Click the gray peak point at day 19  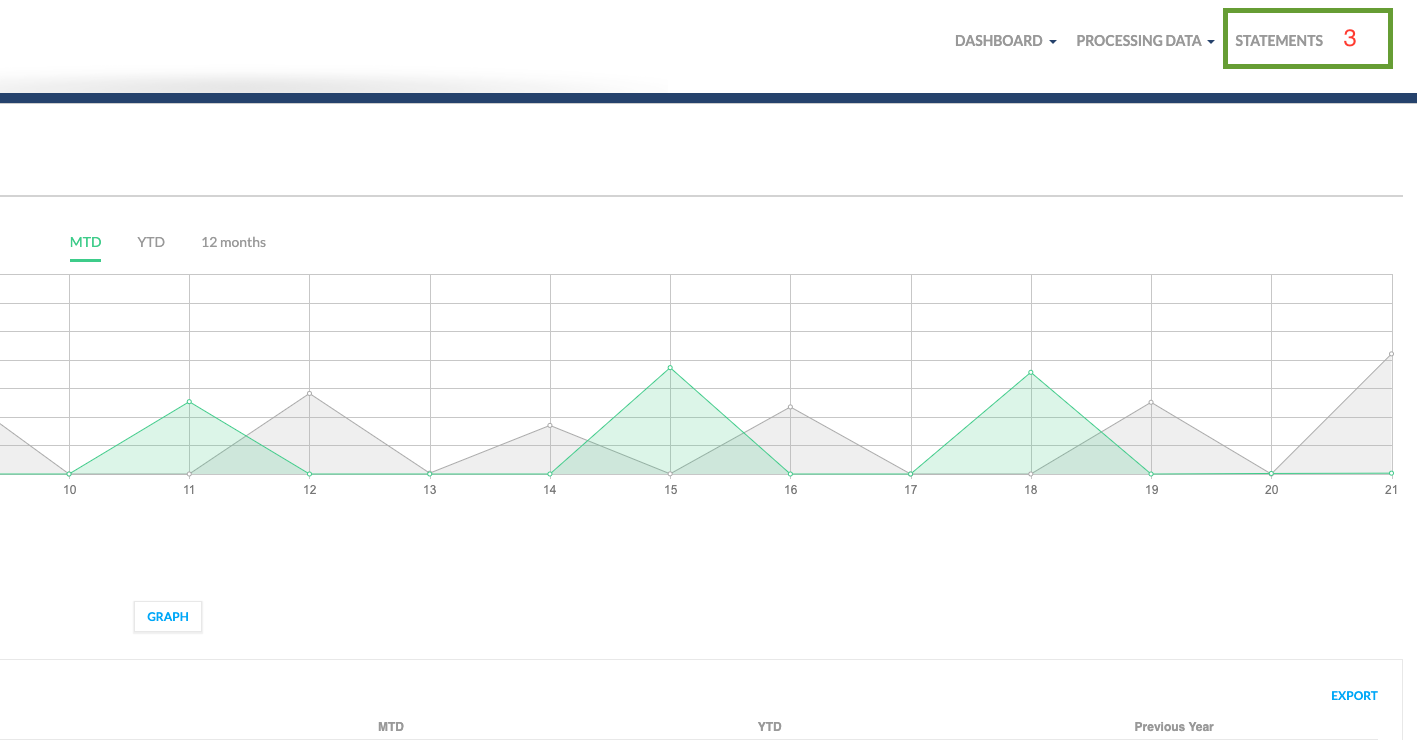coord(1152,402)
